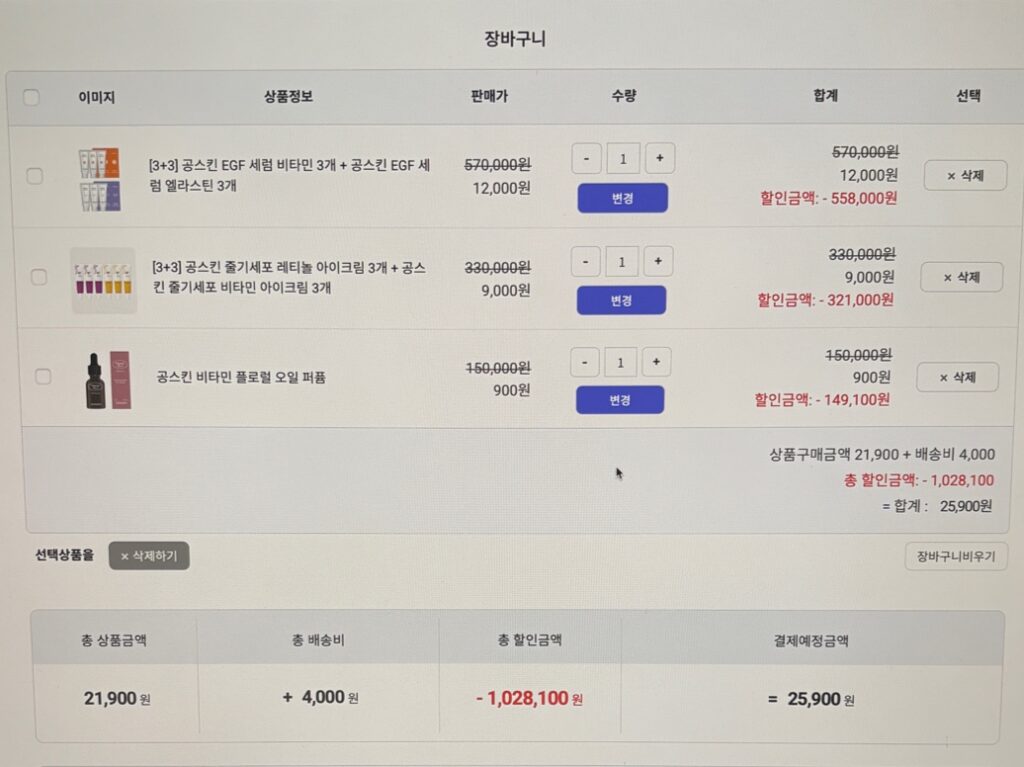Empty the cart with 장바구니비우기
This screenshot has width=1024, height=767.
click(956, 557)
